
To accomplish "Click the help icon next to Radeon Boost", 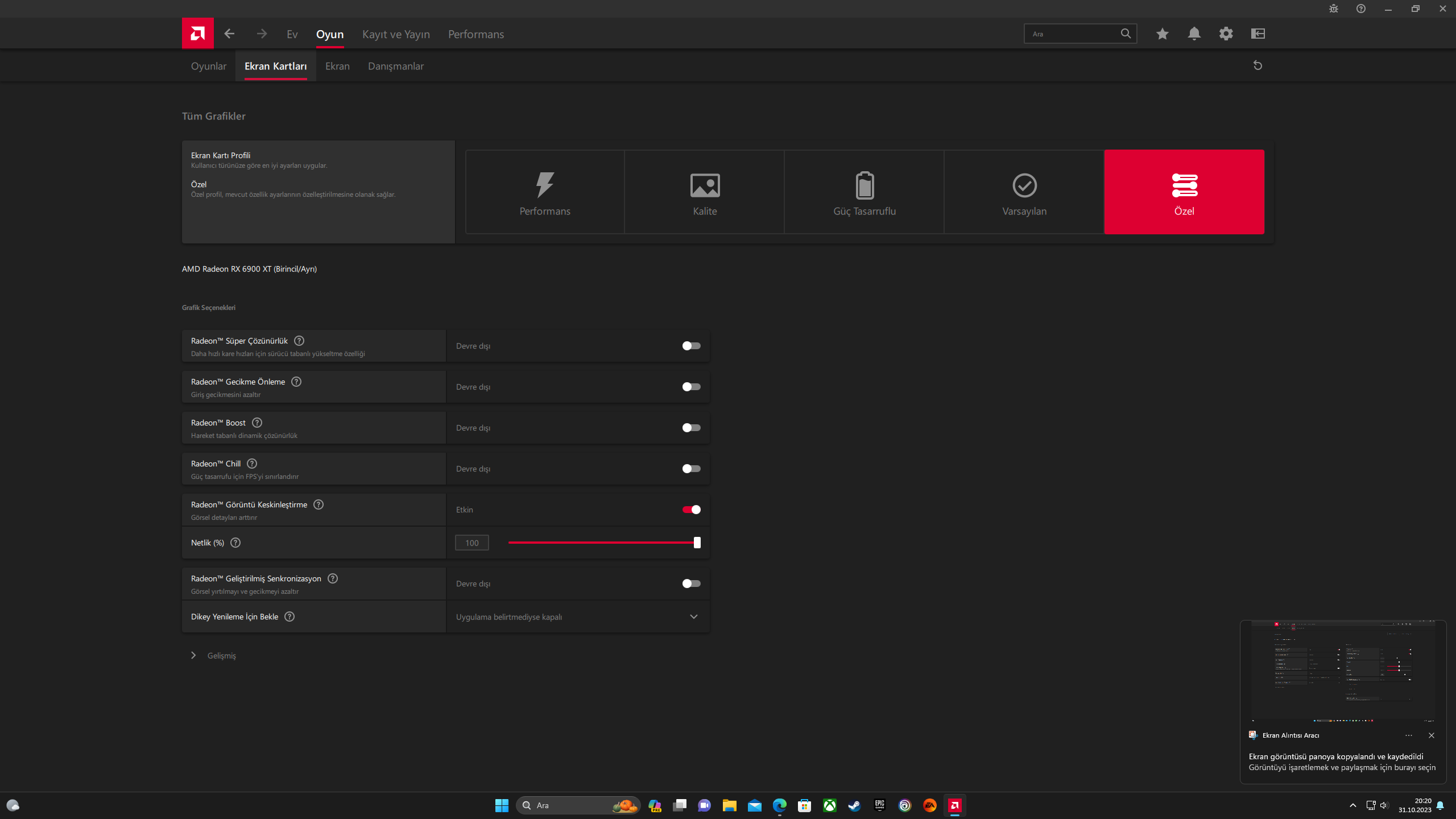I will click(x=257, y=423).
